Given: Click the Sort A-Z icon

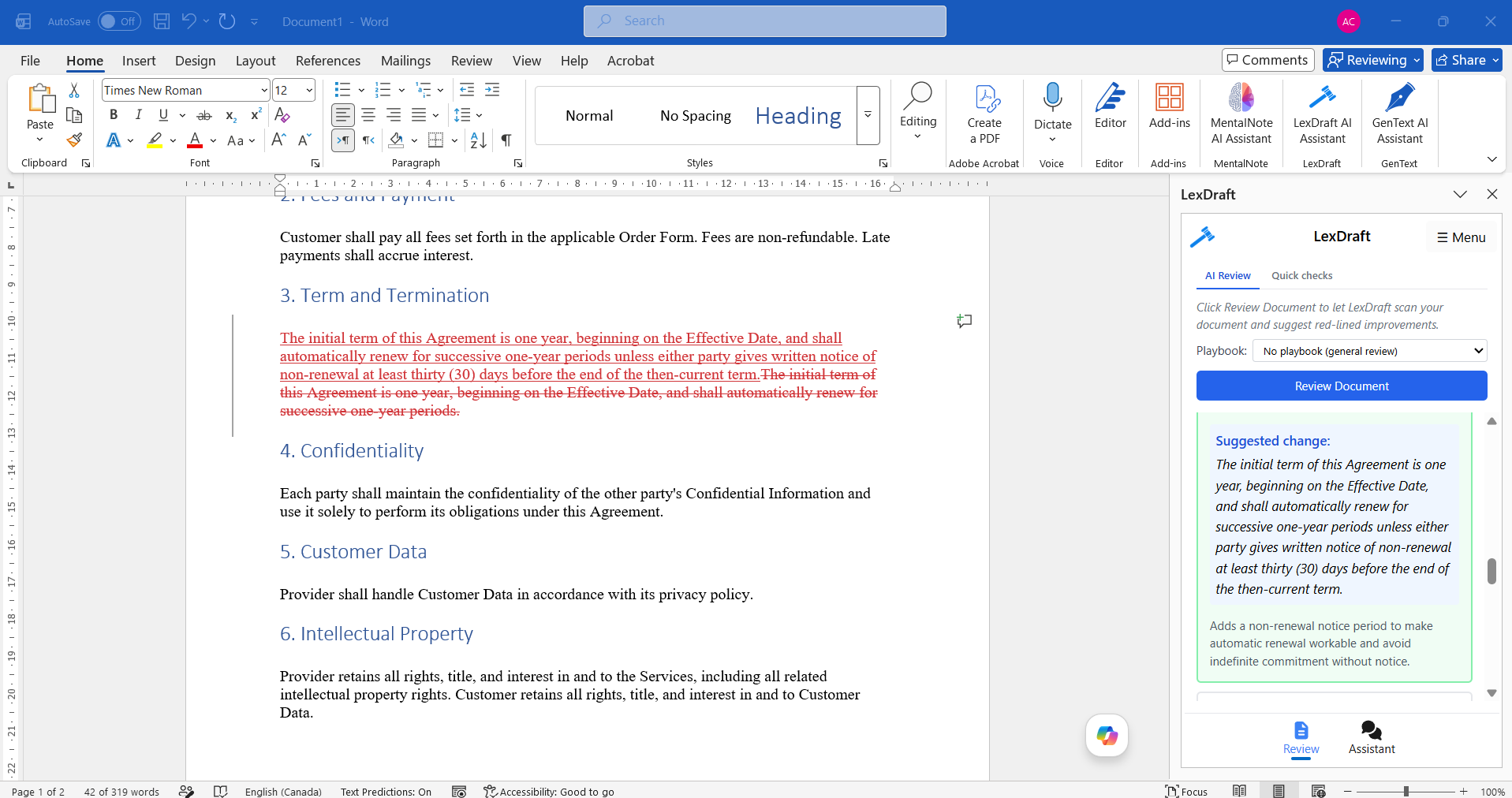Looking at the screenshot, I should (x=479, y=140).
